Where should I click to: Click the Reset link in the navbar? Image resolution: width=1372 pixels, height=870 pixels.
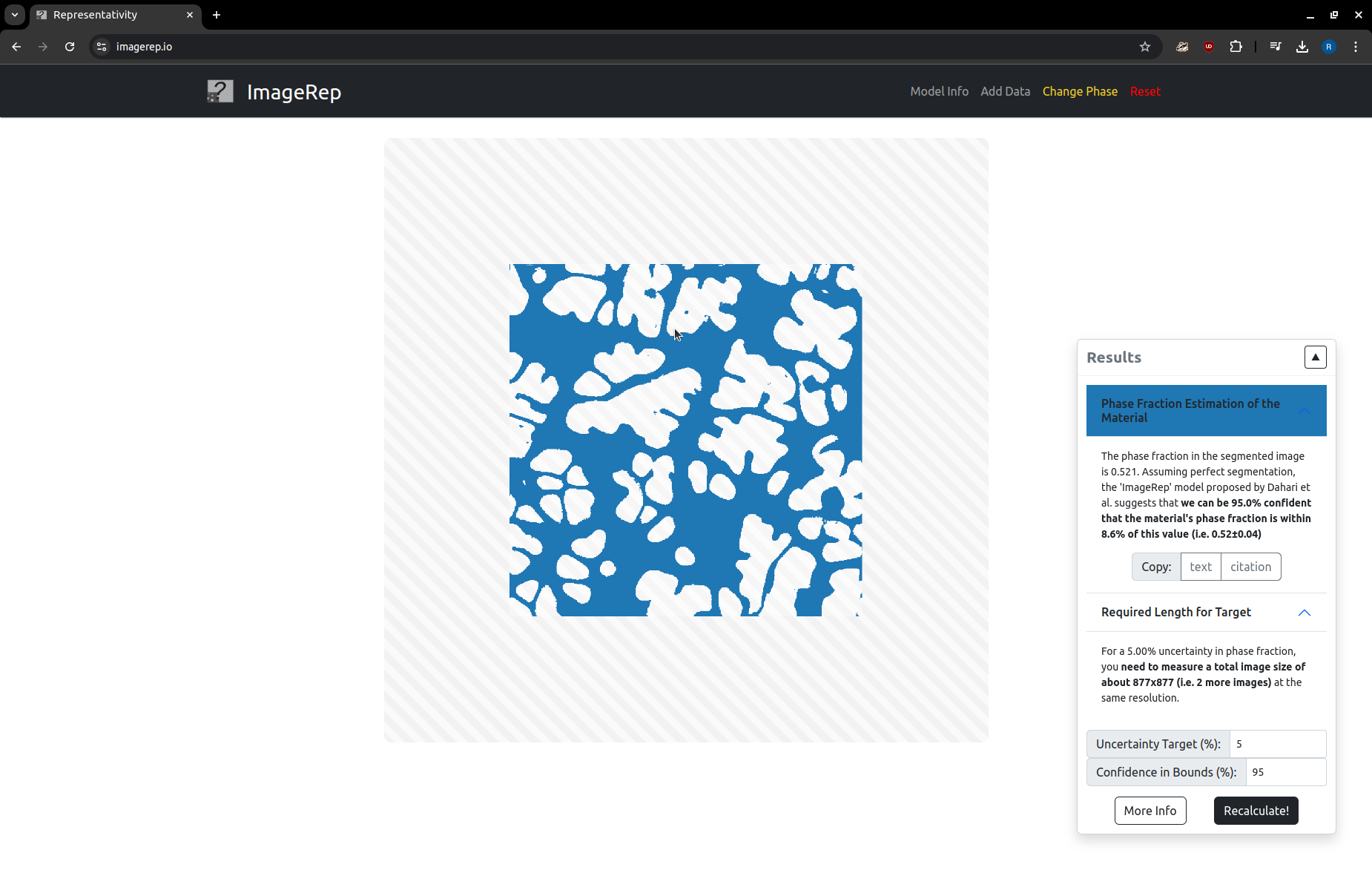point(1145,91)
